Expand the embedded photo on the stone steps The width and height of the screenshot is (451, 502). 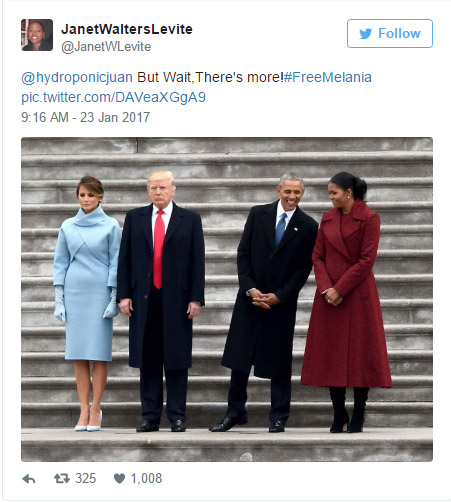tap(227, 299)
